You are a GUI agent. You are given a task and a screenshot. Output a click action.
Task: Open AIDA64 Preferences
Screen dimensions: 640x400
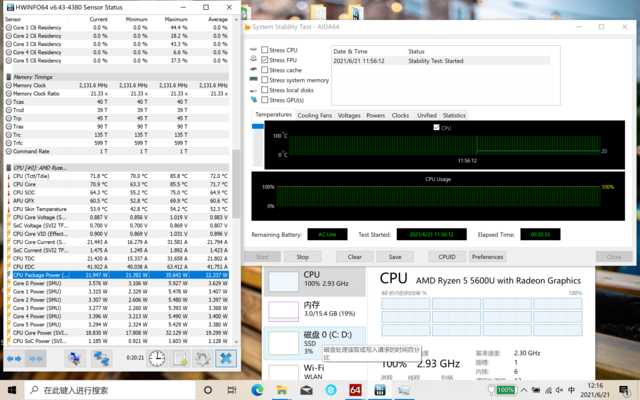click(x=487, y=257)
